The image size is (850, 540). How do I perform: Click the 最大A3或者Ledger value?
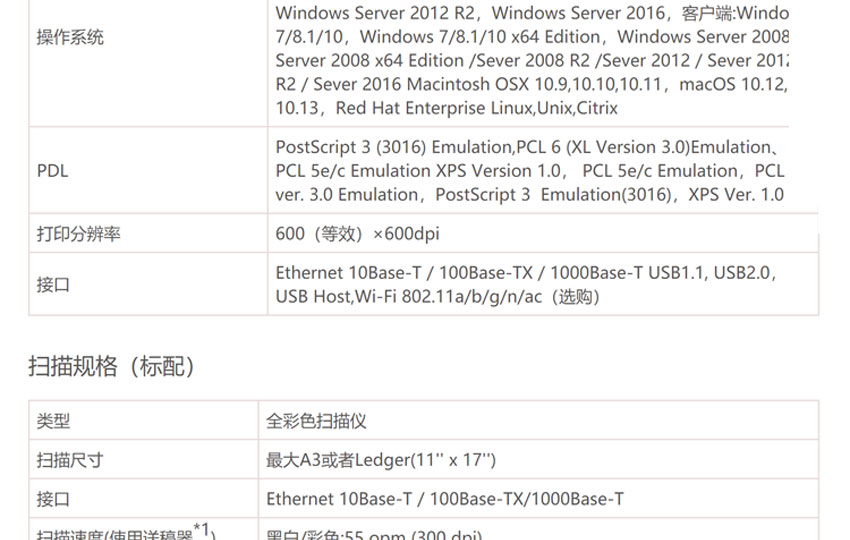click(381, 460)
